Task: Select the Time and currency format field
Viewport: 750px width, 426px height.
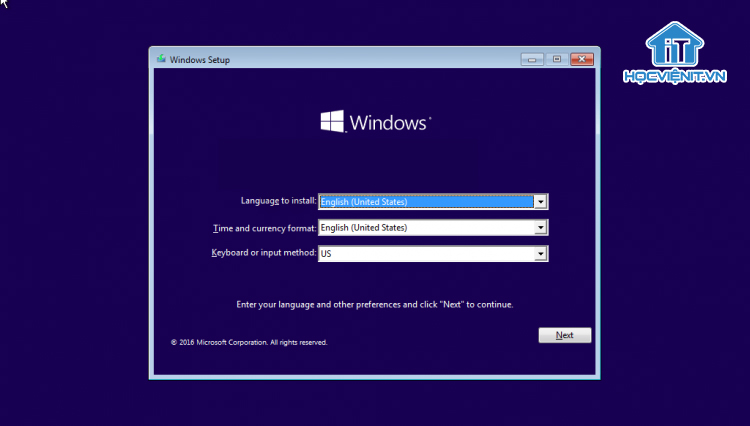Action: pyautogui.click(x=433, y=228)
